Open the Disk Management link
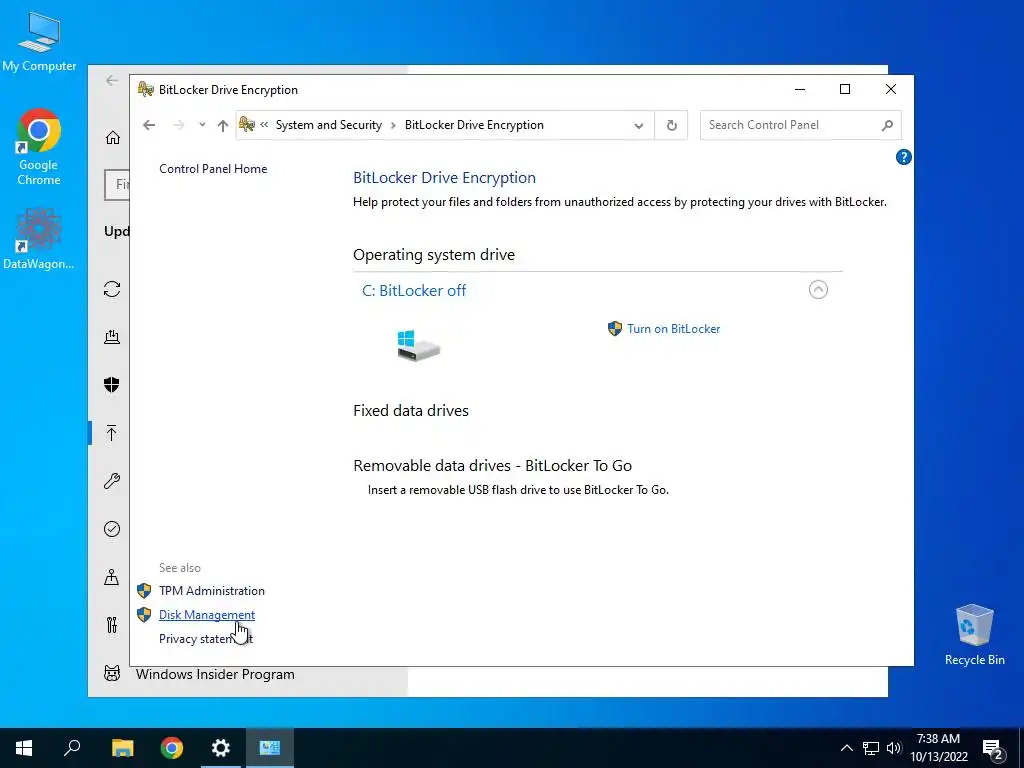Viewport: 1024px width, 768px height. pyautogui.click(x=206, y=615)
